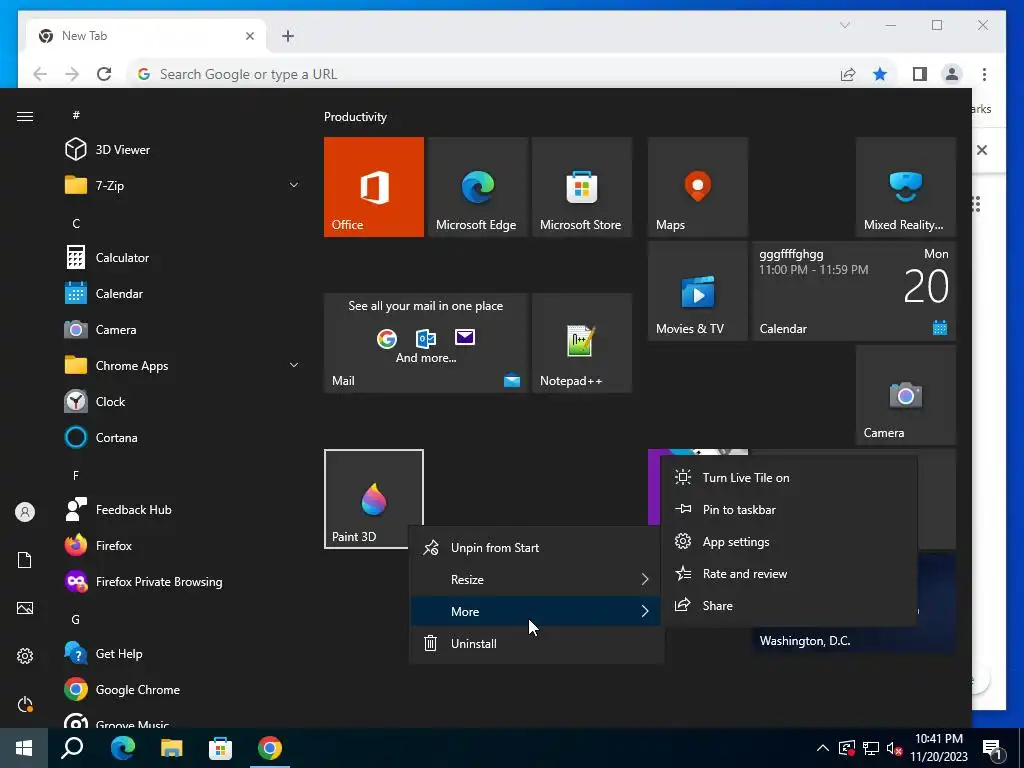Open the Camera tile
The height and width of the screenshot is (768, 1024).
click(x=906, y=395)
